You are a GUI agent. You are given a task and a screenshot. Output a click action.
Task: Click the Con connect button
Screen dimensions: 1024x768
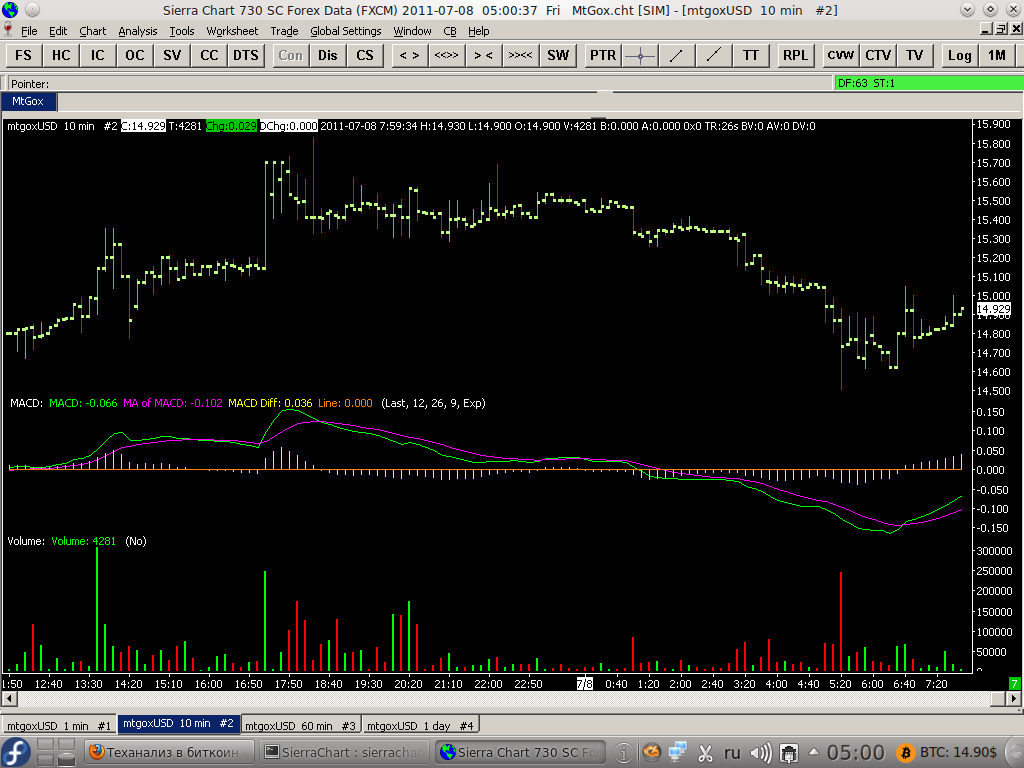pos(291,56)
